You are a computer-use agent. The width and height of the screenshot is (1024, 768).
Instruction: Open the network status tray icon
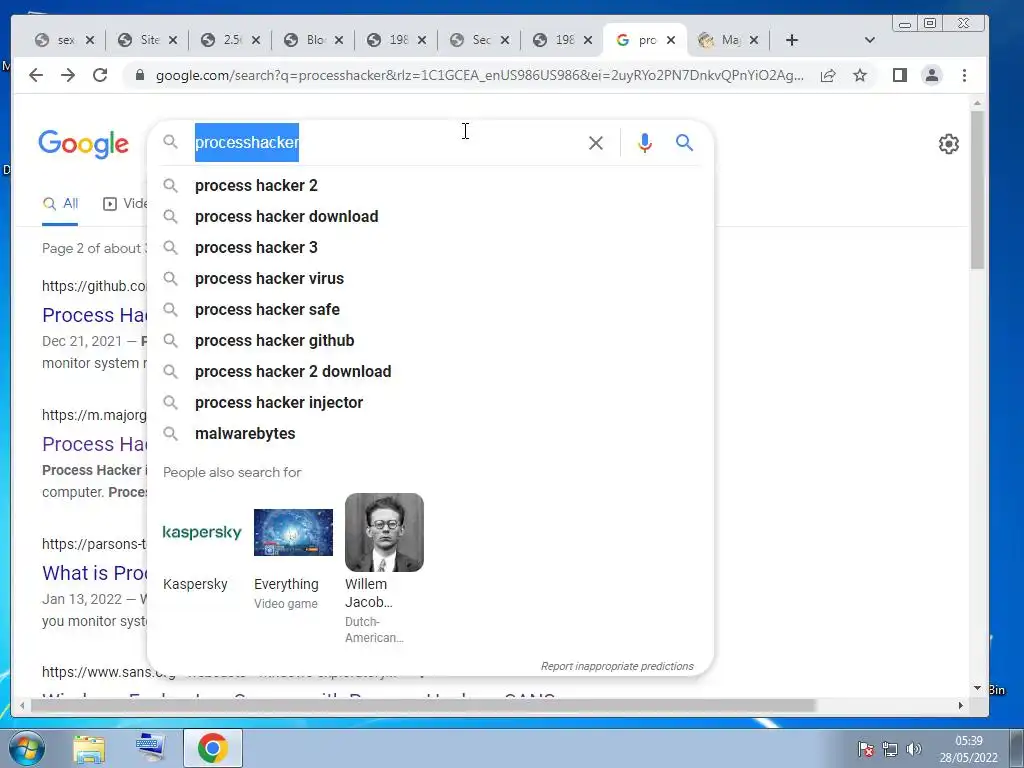pyautogui.click(x=890, y=749)
